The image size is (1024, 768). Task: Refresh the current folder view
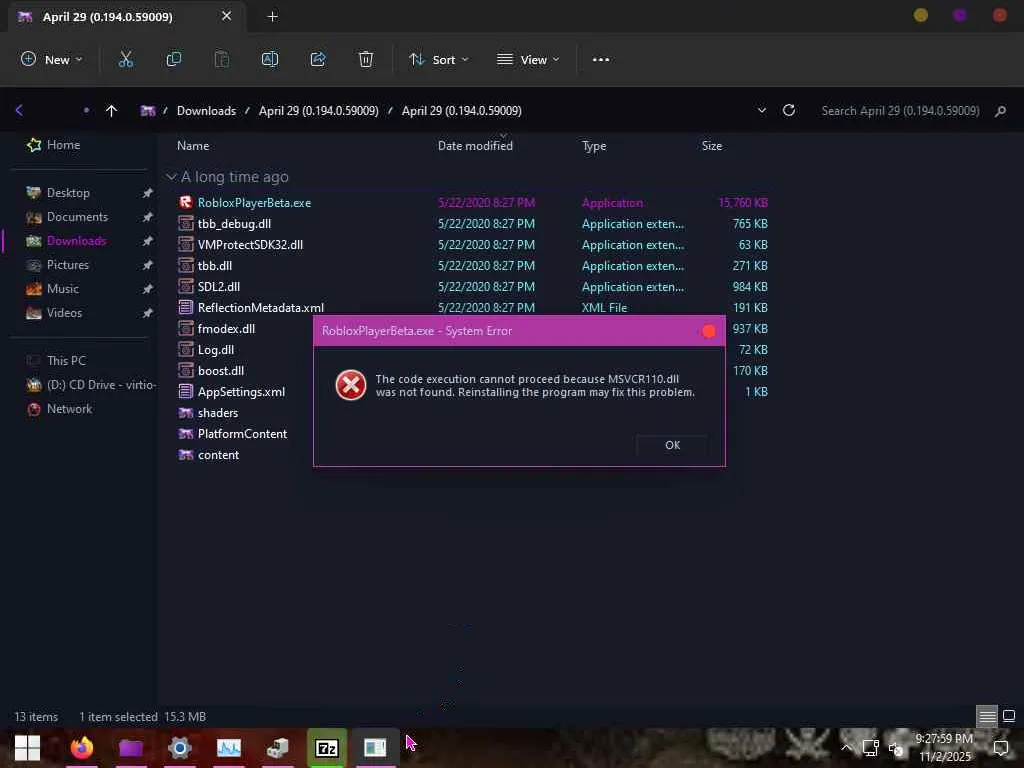(x=789, y=110)
